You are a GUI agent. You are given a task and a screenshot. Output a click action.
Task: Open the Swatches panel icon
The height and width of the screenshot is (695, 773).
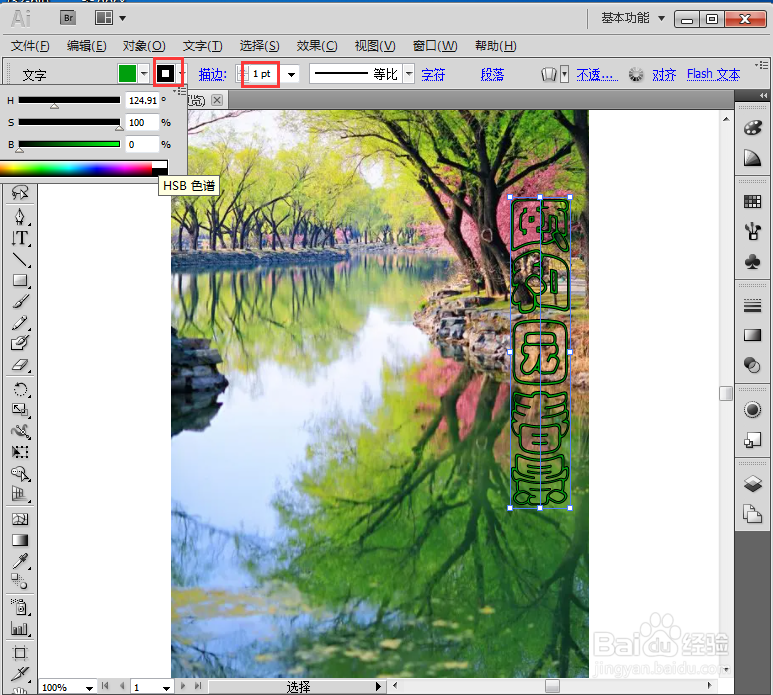coord(752,202)
